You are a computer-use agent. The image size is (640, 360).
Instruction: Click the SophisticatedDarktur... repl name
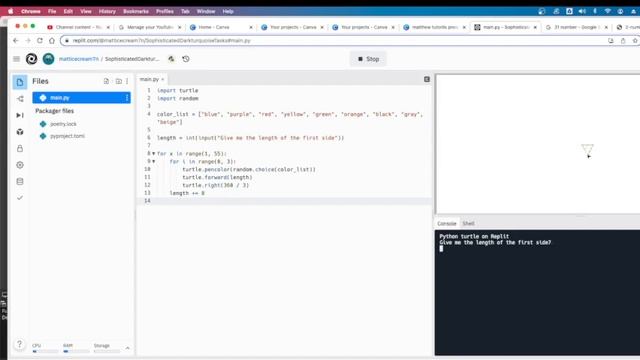[x=132, y=59]
